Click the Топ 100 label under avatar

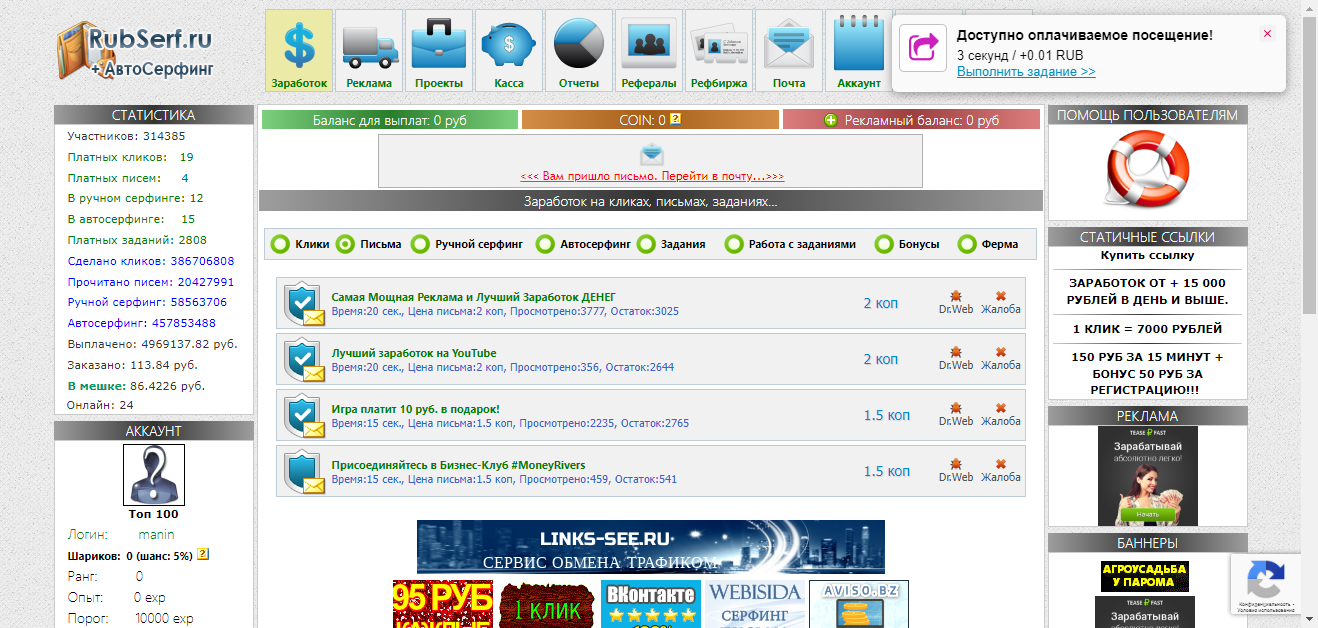click(x=154, y=514)
